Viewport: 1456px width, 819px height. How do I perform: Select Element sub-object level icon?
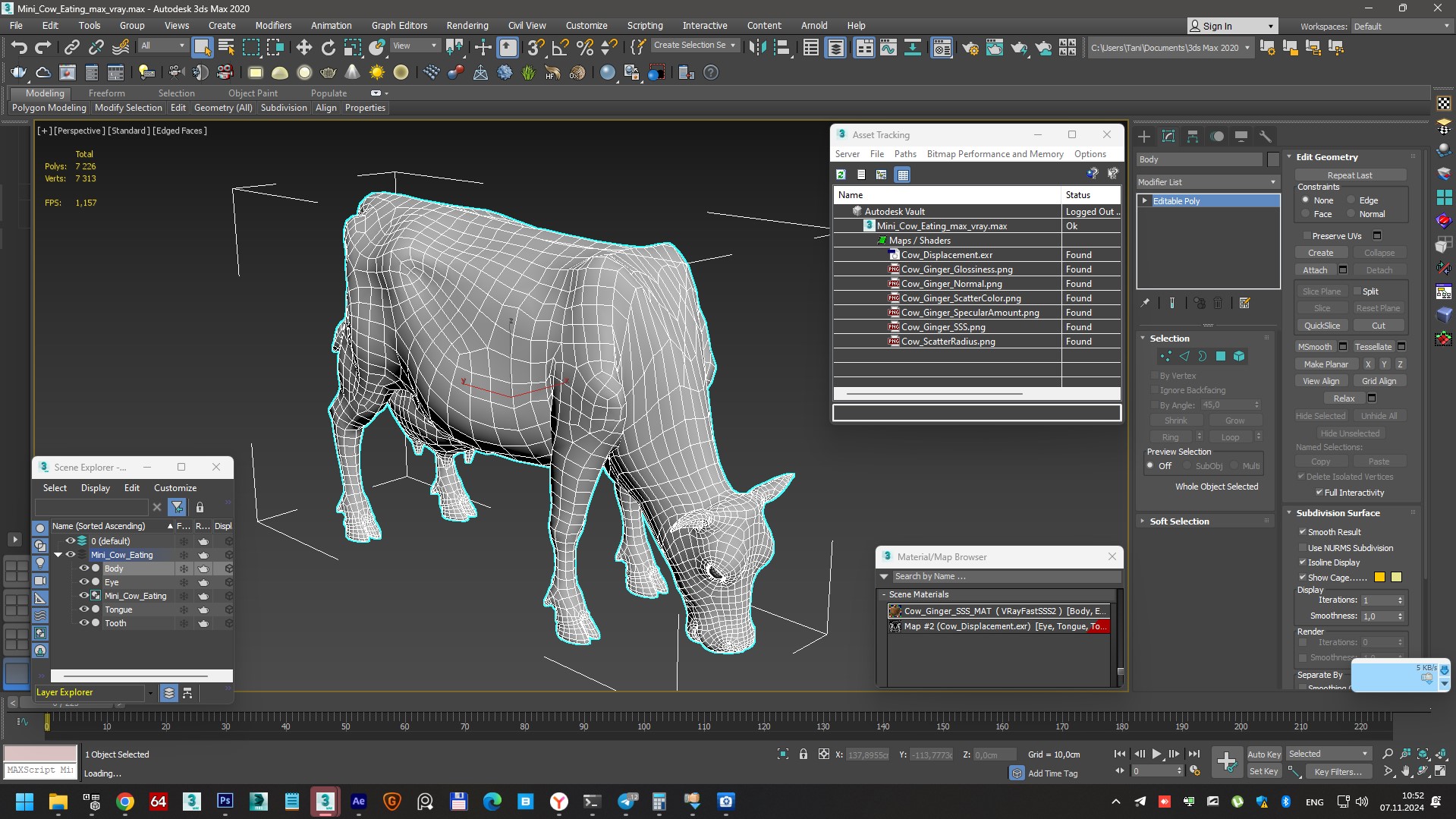1239,356
